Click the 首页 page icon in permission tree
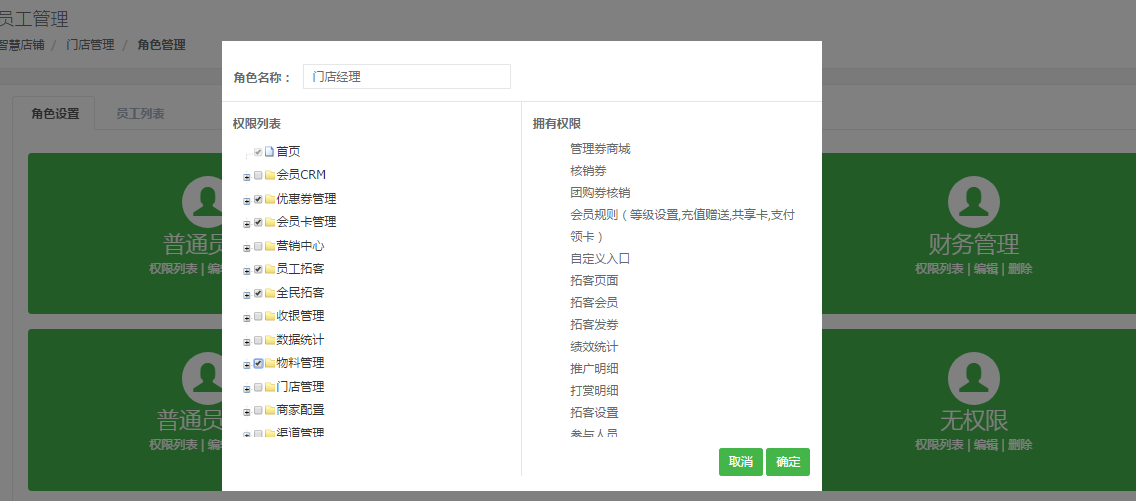This screenshot has height=501, width=1136. [x=270, y=152]
